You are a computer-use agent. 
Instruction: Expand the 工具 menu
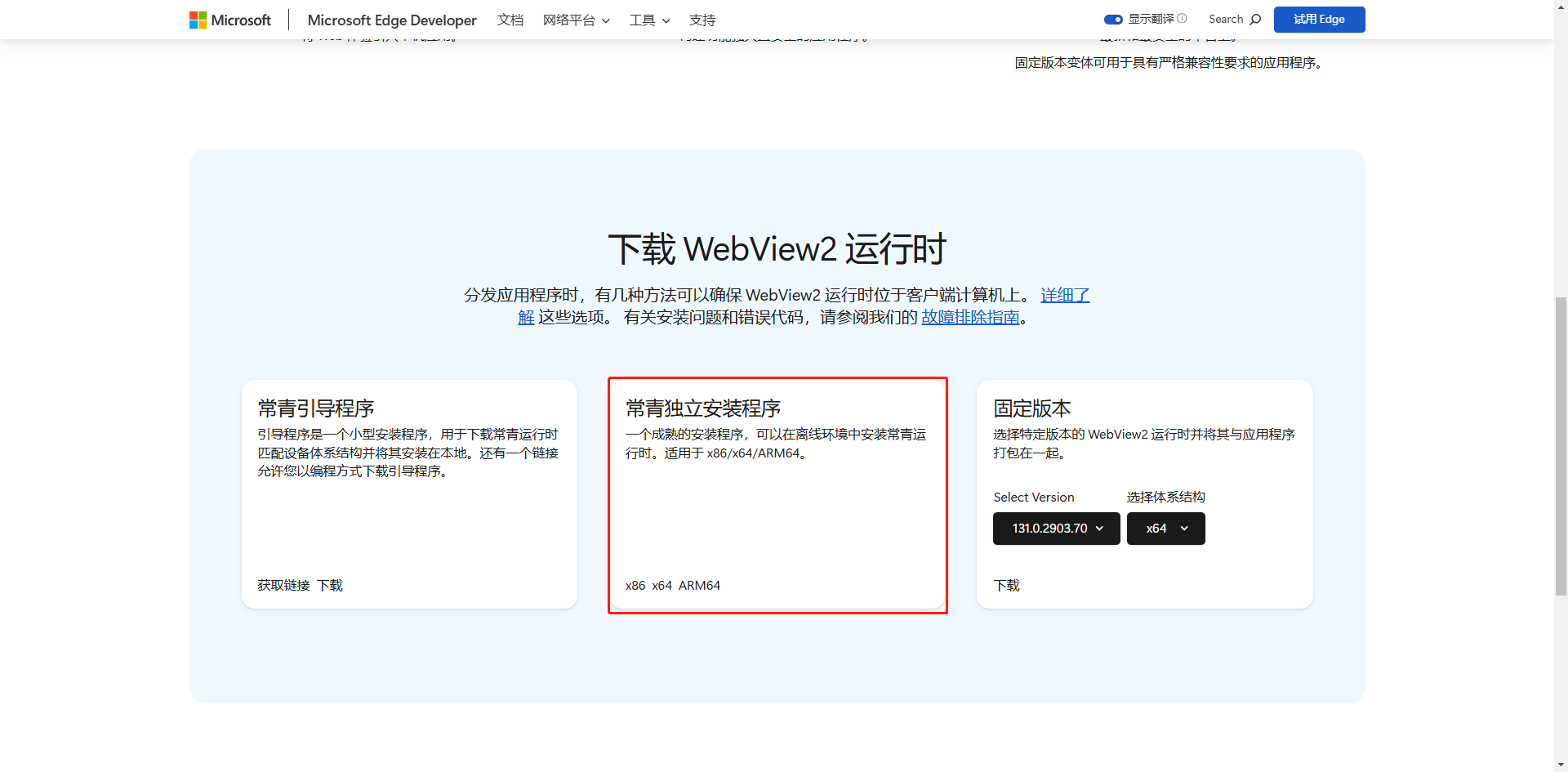coord(650,20)
